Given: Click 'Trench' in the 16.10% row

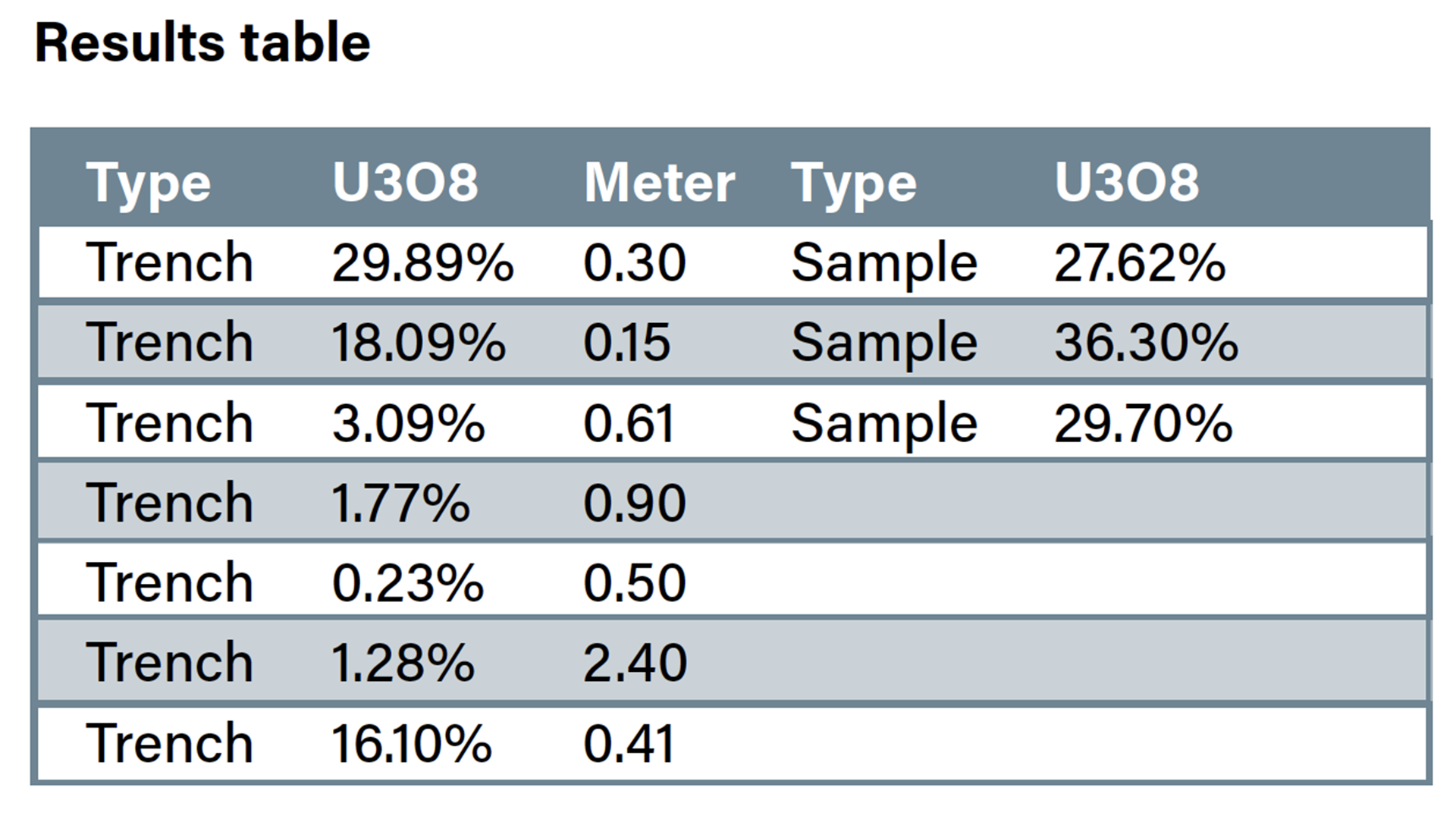Looking at the screenshot, I should [x=169, y=744].
